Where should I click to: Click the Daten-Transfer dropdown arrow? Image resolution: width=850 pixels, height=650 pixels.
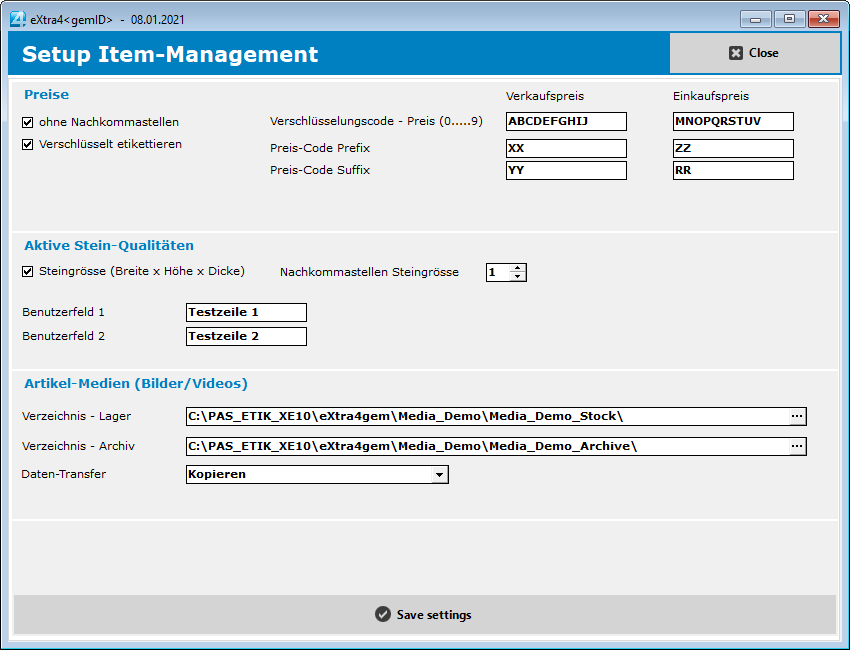440,475
